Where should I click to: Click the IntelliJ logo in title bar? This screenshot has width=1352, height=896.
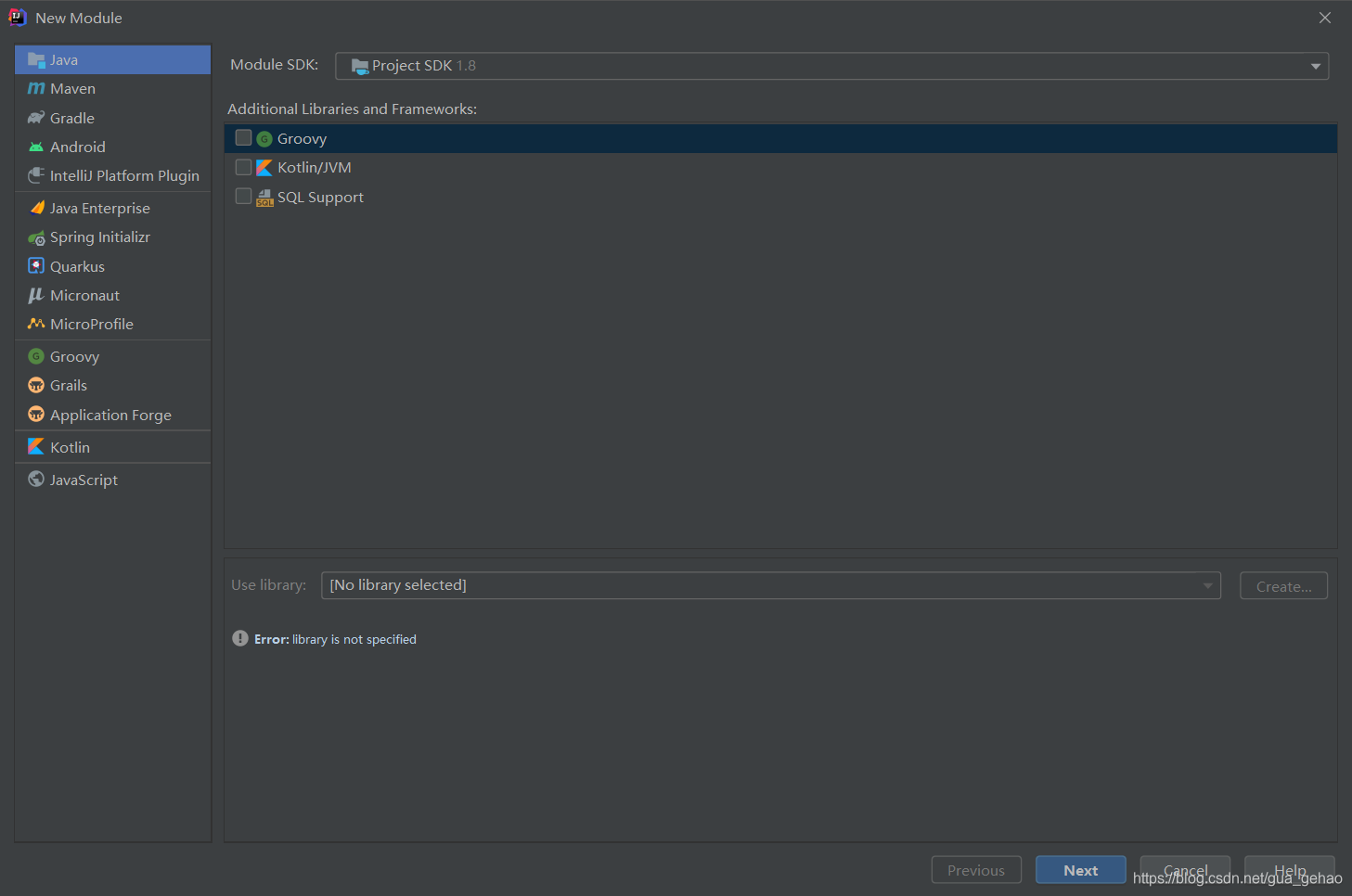(x=18, y=18)
